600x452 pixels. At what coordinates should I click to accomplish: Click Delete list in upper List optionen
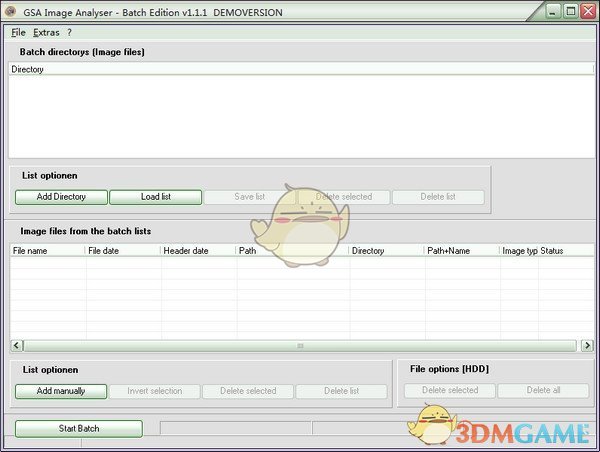click(x=438, y=197)
